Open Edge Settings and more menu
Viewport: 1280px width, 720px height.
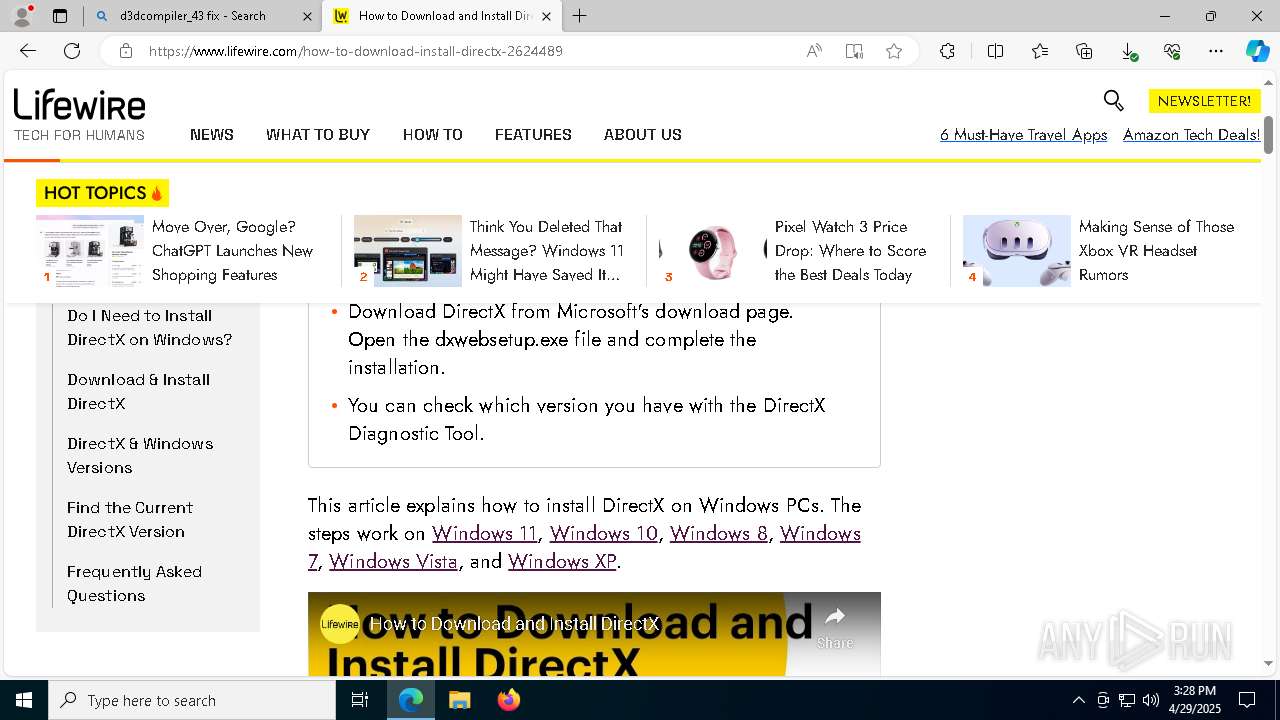point(1216,51)
